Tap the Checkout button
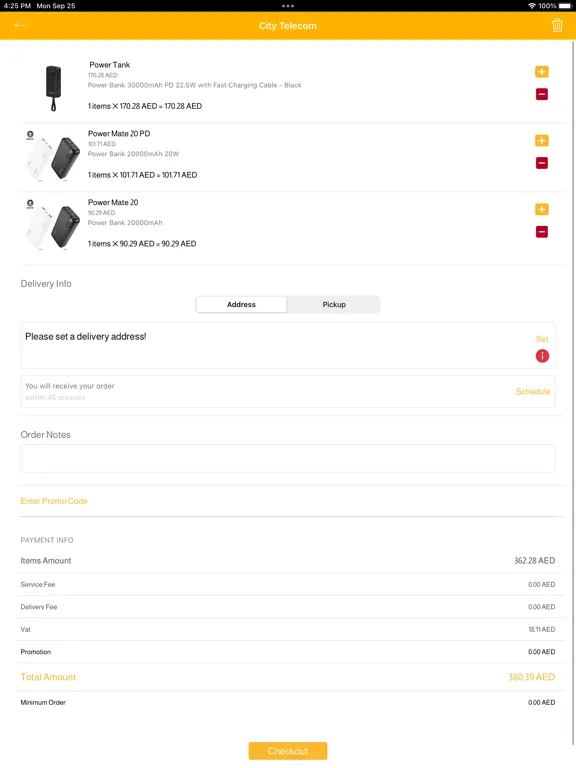Image resolution: width=576 pixels, height=768 pixels. click(288, 751)
